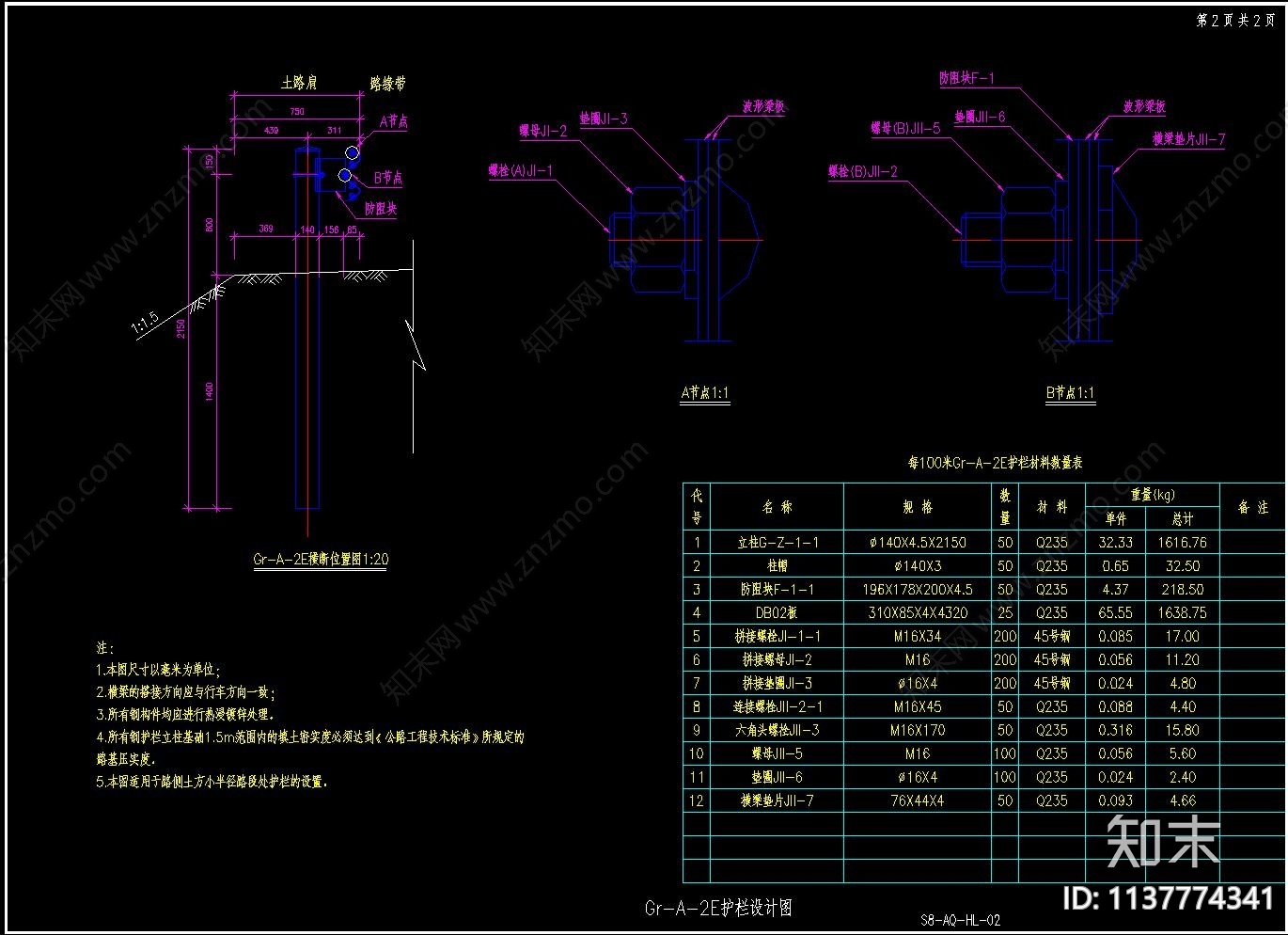The image size is (1288, 935).
Task: Select the "防阻块F-1-1" table entry
Action: click(x=777, y=590)
